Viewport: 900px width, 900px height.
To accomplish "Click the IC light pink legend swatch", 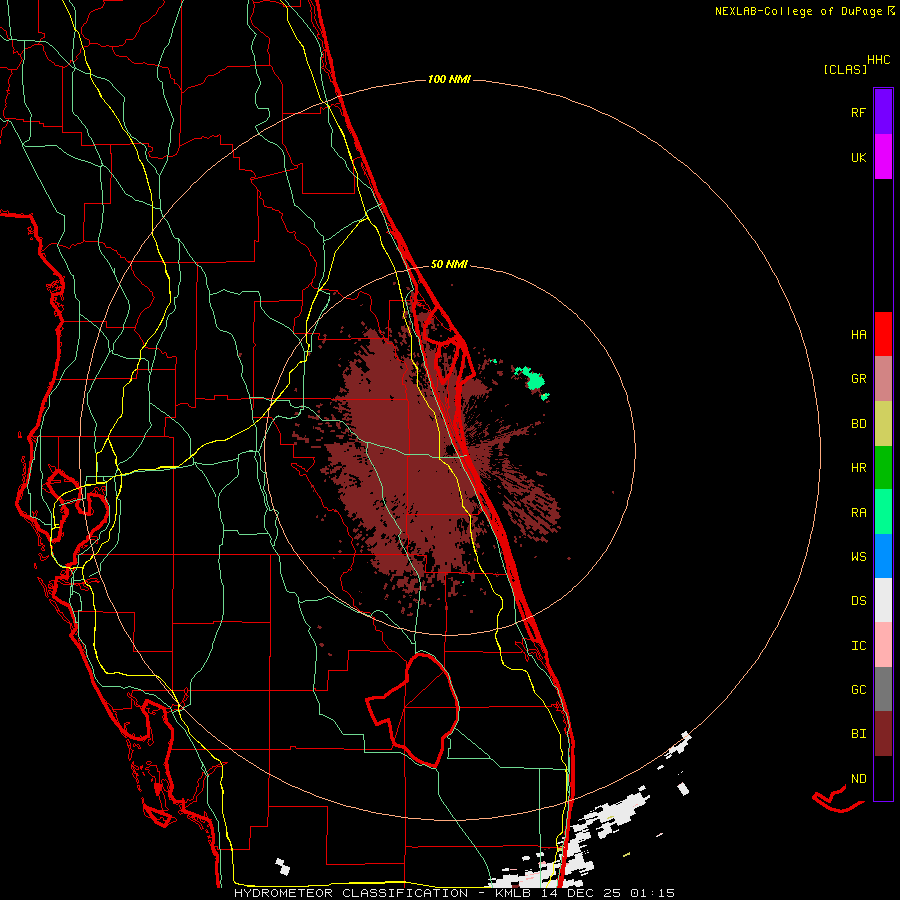I will 883,645.
